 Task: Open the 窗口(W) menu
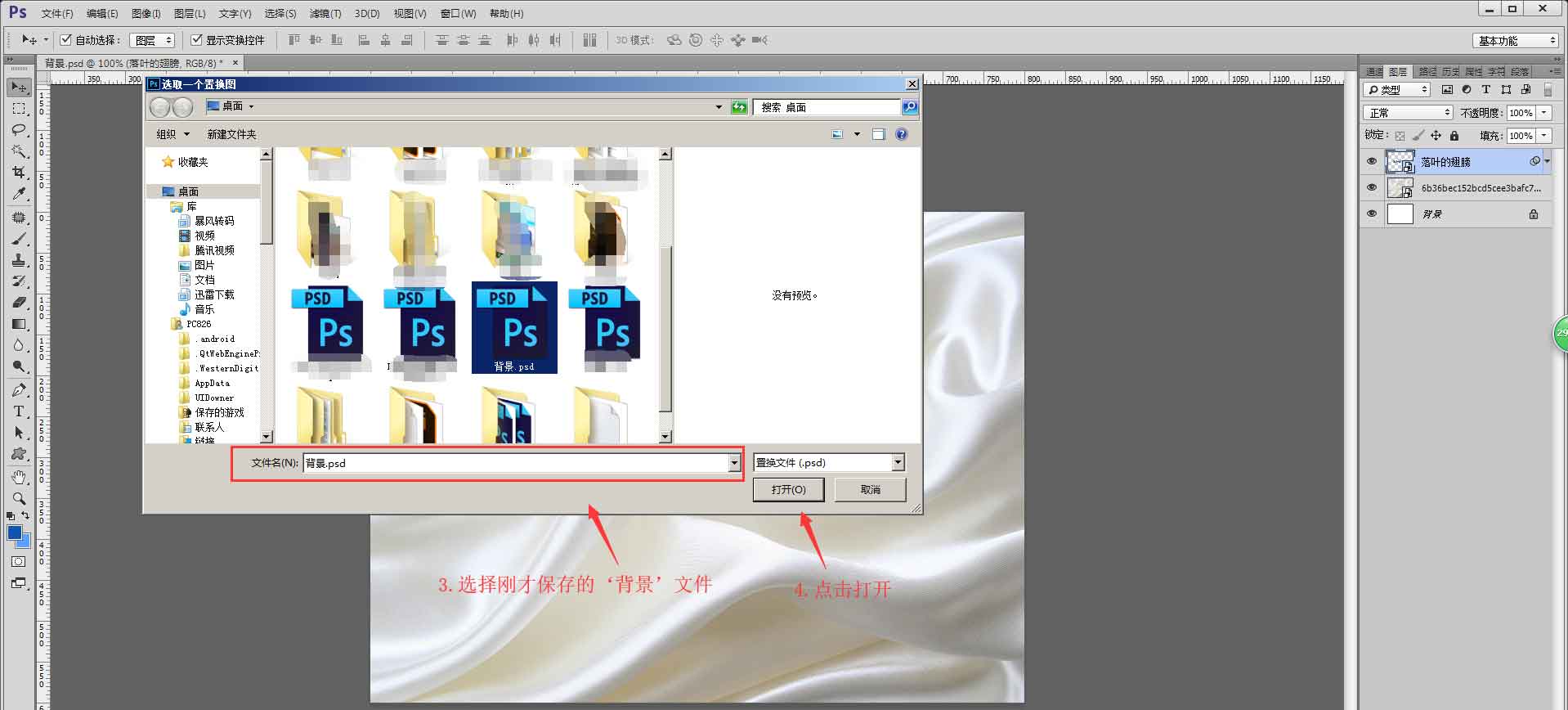click(458, 14)
